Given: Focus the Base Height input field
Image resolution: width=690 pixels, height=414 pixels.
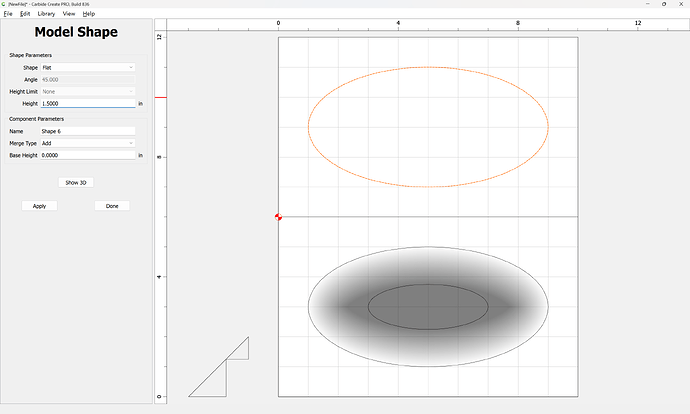Looking at the screenshot, I should coord(87,155).
